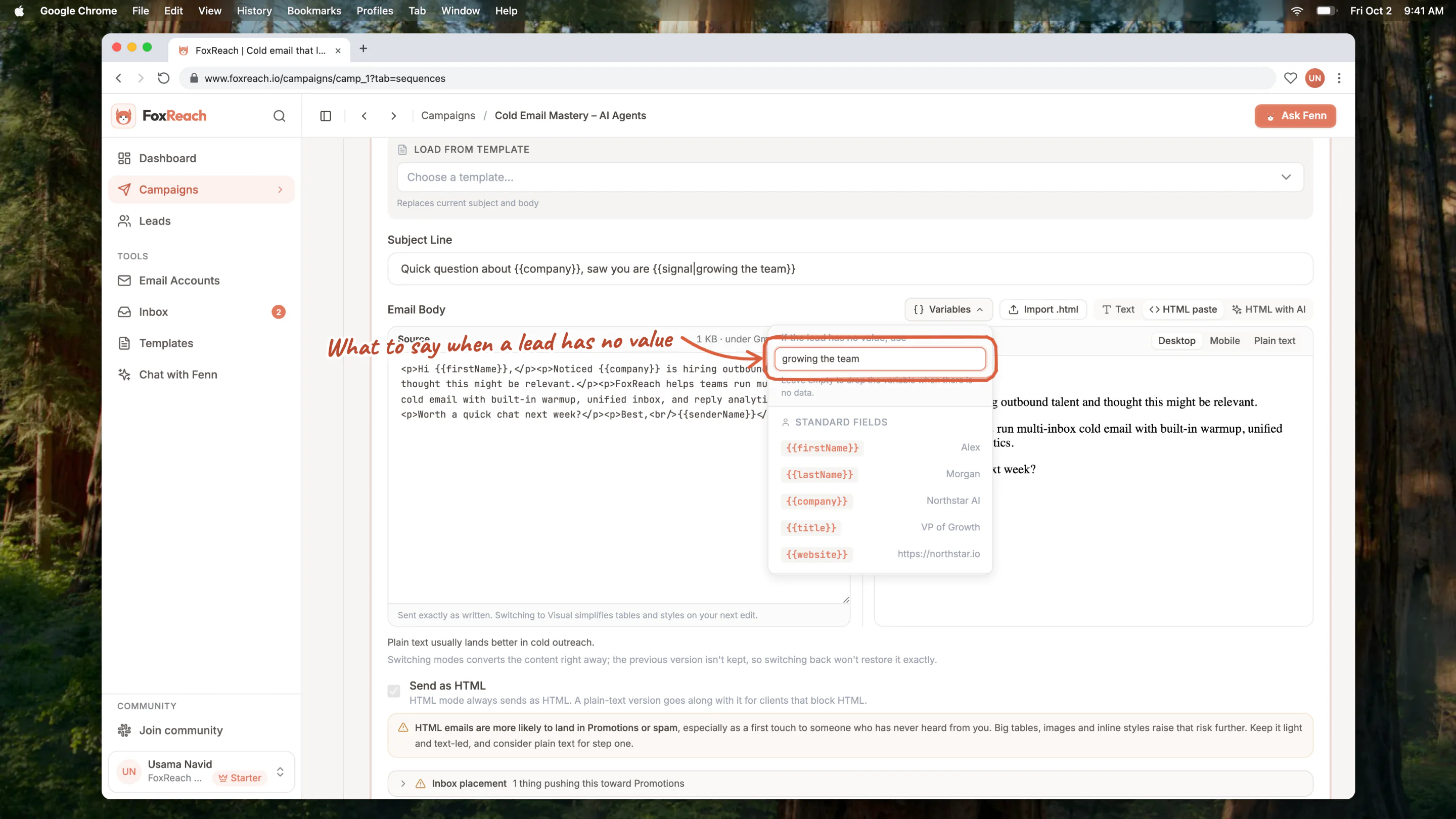Click the Wi-Fi icon in menu bar
Image resolution: width=1456 pixels, height=819 pixels.
(x=1297, y=11)
